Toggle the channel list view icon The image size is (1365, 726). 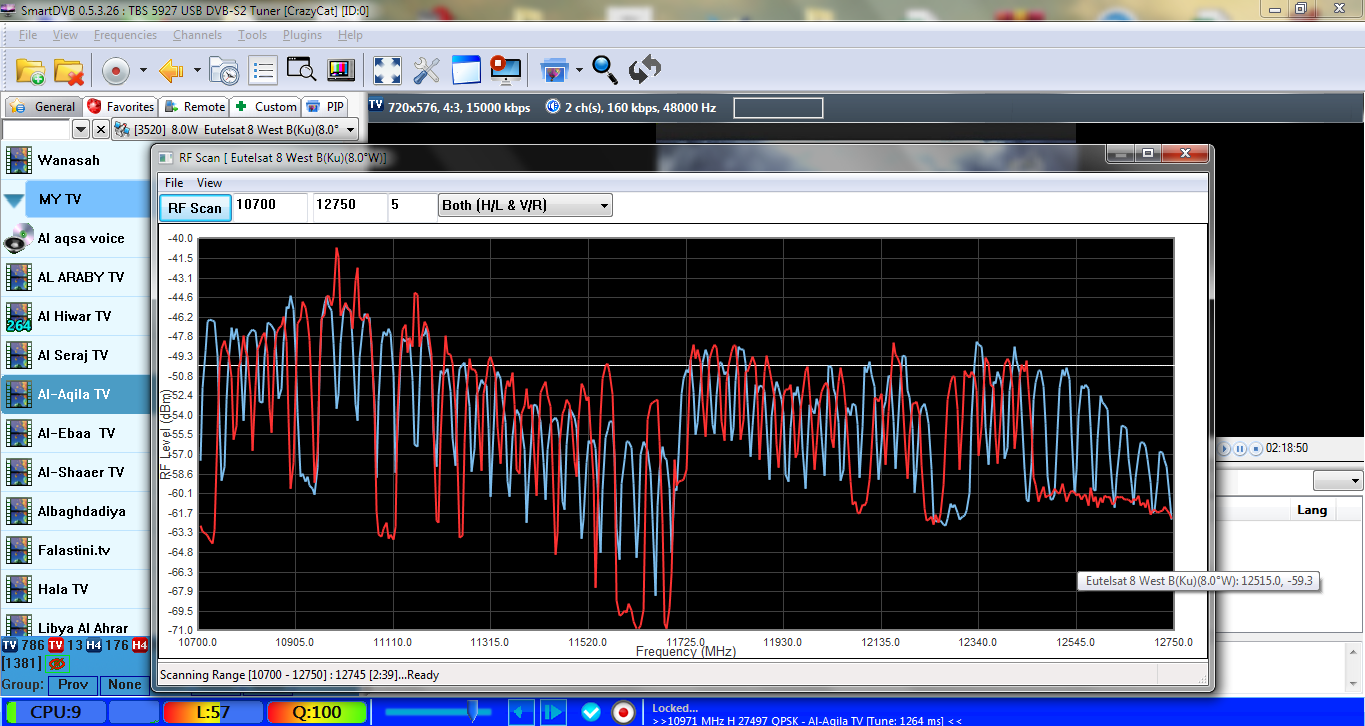[263, 71]
